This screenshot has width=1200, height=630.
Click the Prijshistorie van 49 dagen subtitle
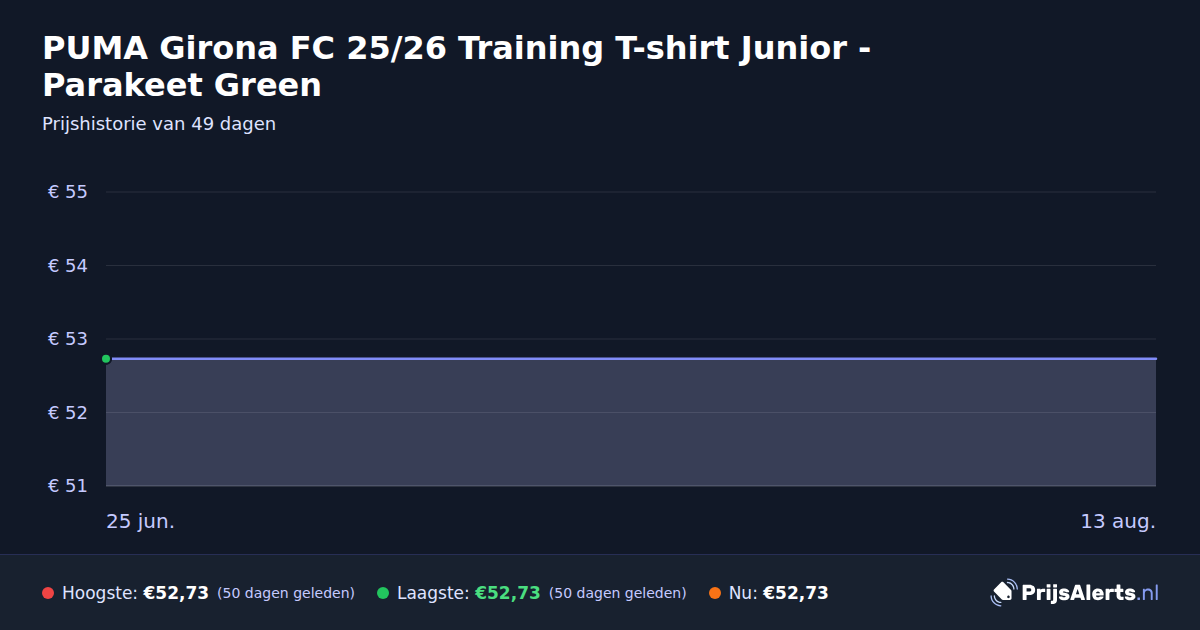(159, 124)
